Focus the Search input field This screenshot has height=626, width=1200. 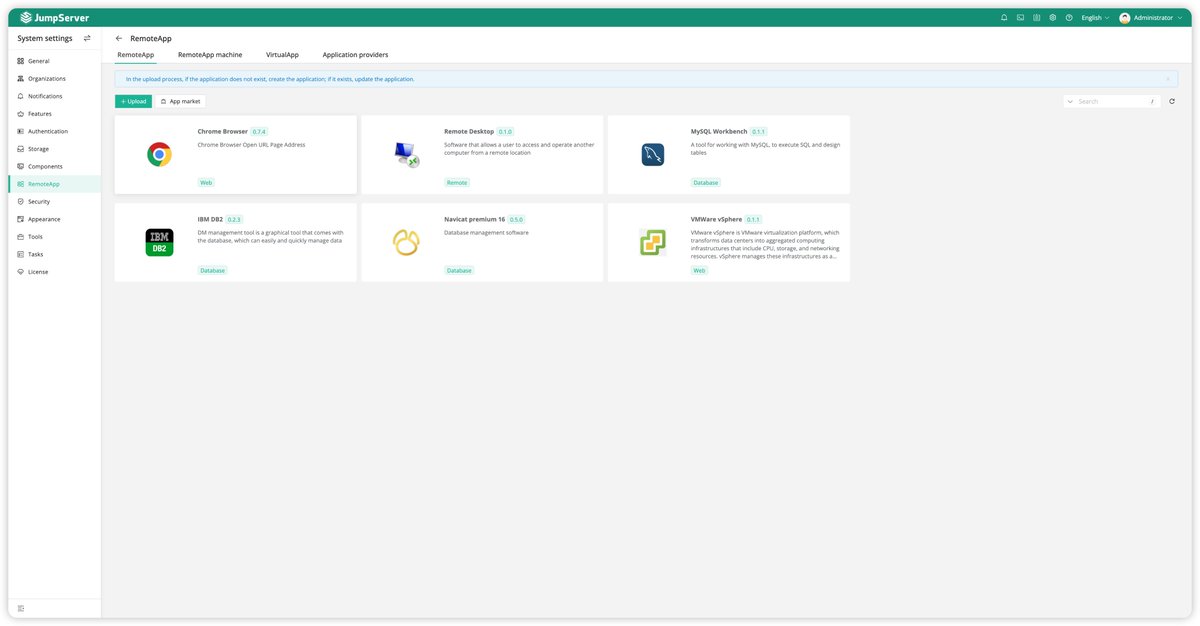tap(1112, 101)
